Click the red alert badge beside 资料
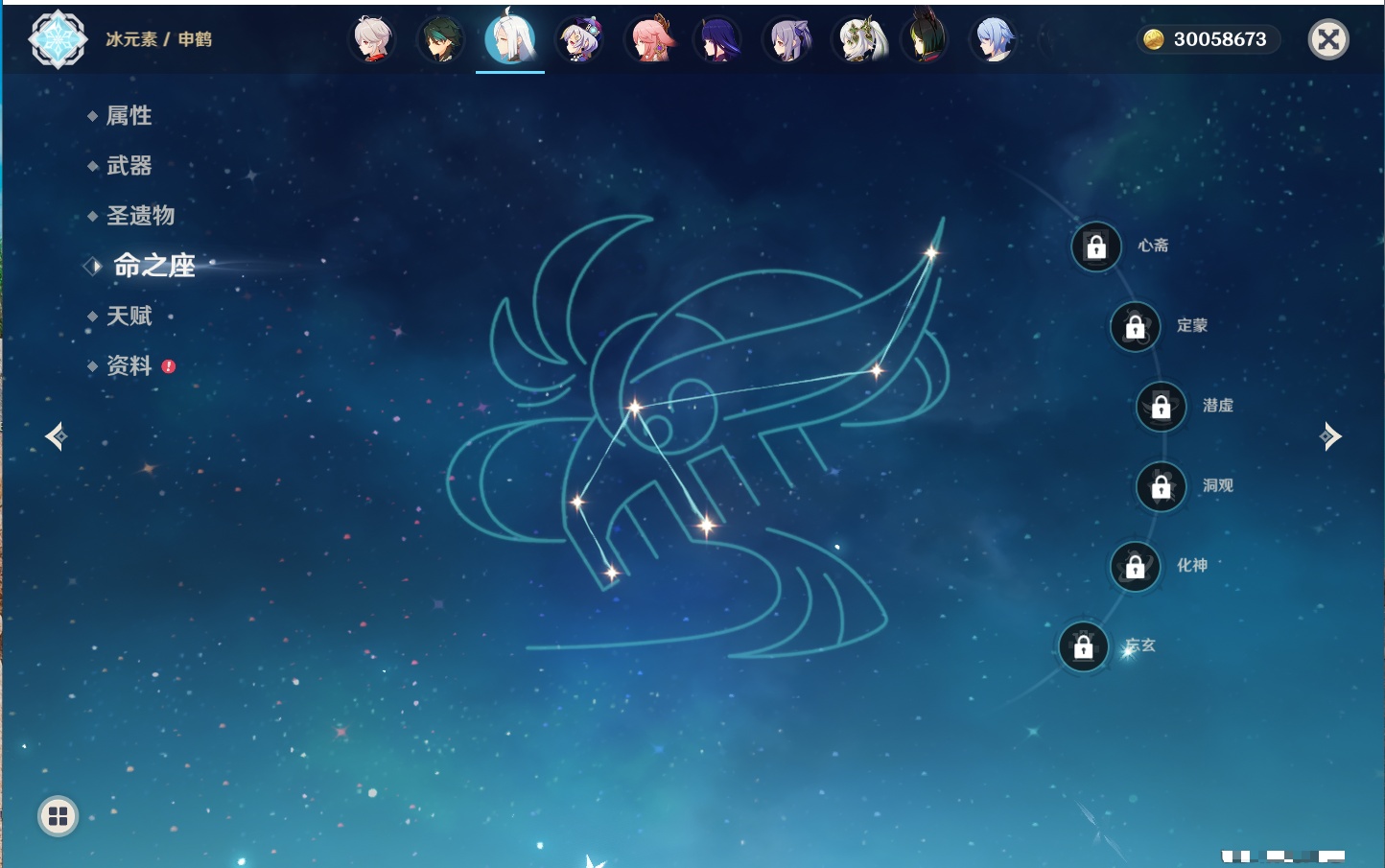1385x868 pixels. click(x=169, y=366)
